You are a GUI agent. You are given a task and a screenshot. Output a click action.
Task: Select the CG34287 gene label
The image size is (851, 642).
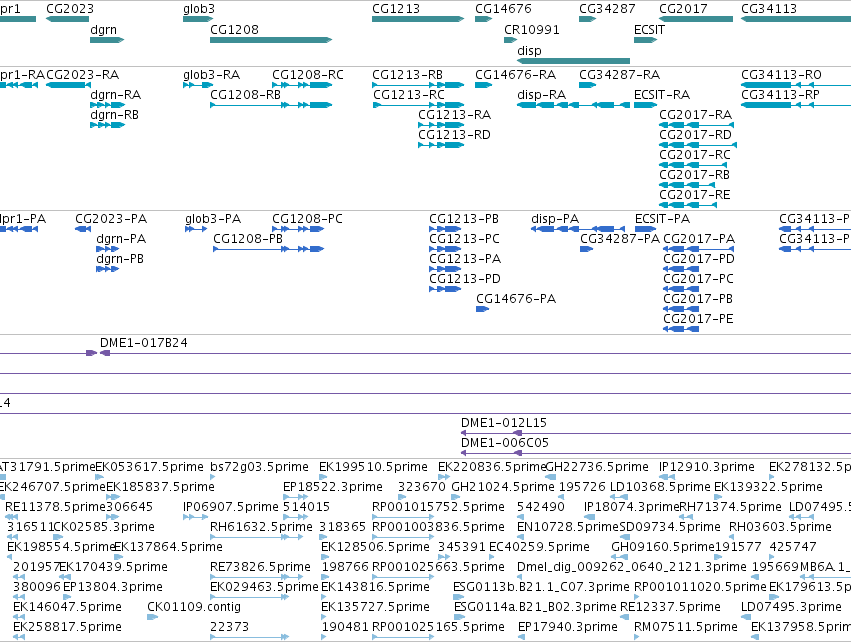click(x=607, y=9)
